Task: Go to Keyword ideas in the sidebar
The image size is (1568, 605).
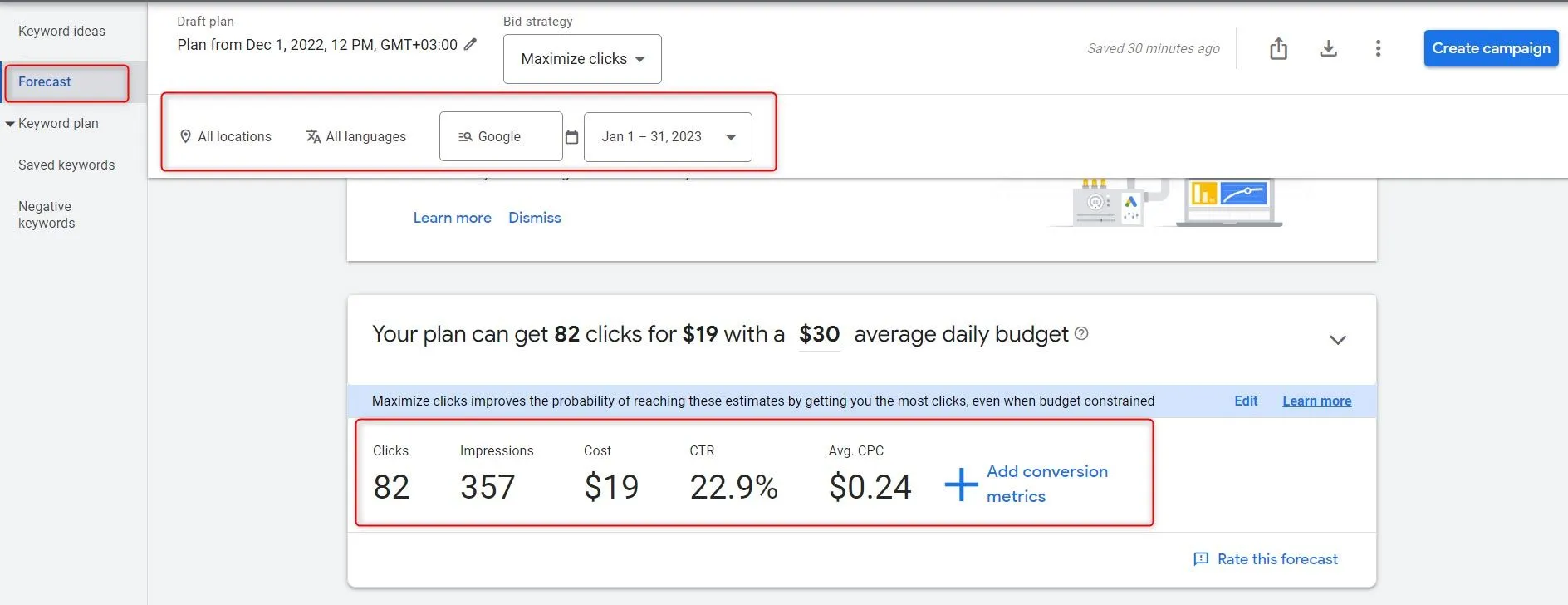Action: 62,32
